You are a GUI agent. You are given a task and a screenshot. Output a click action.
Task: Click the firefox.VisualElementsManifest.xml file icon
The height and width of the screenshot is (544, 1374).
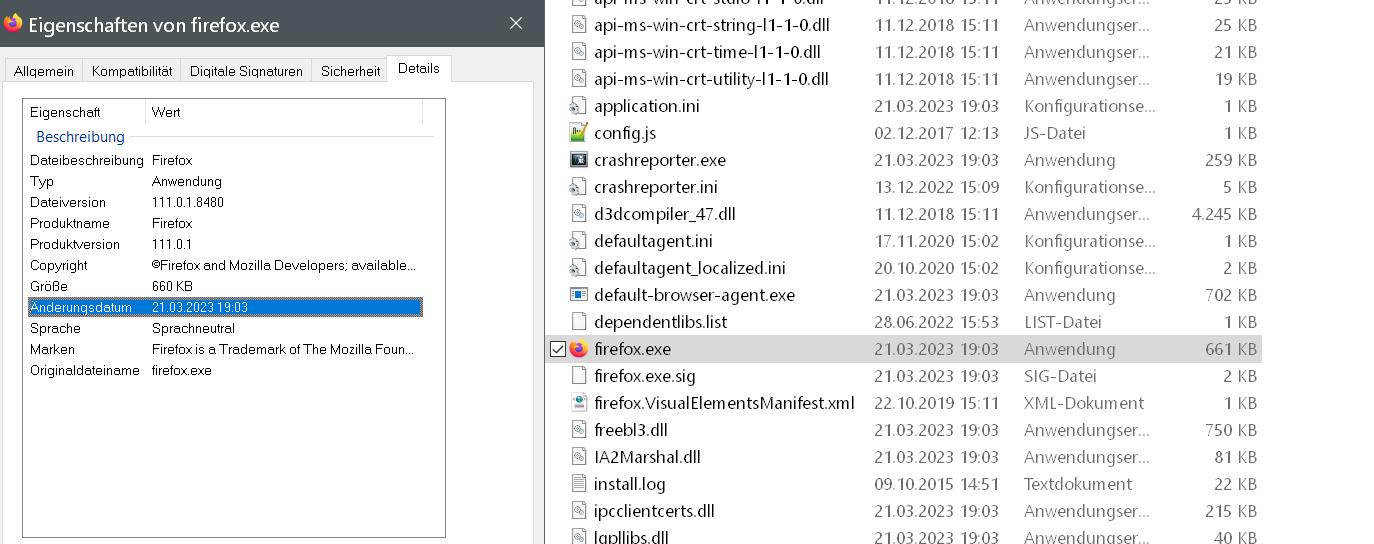578,403
